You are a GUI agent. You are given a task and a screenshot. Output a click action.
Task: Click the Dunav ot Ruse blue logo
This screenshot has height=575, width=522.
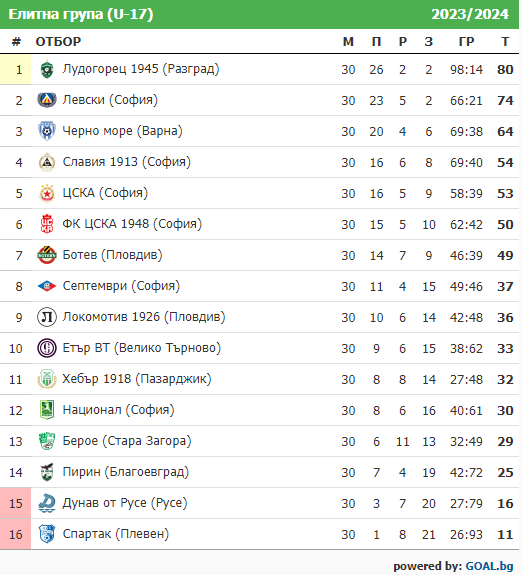tap(47, 503)
